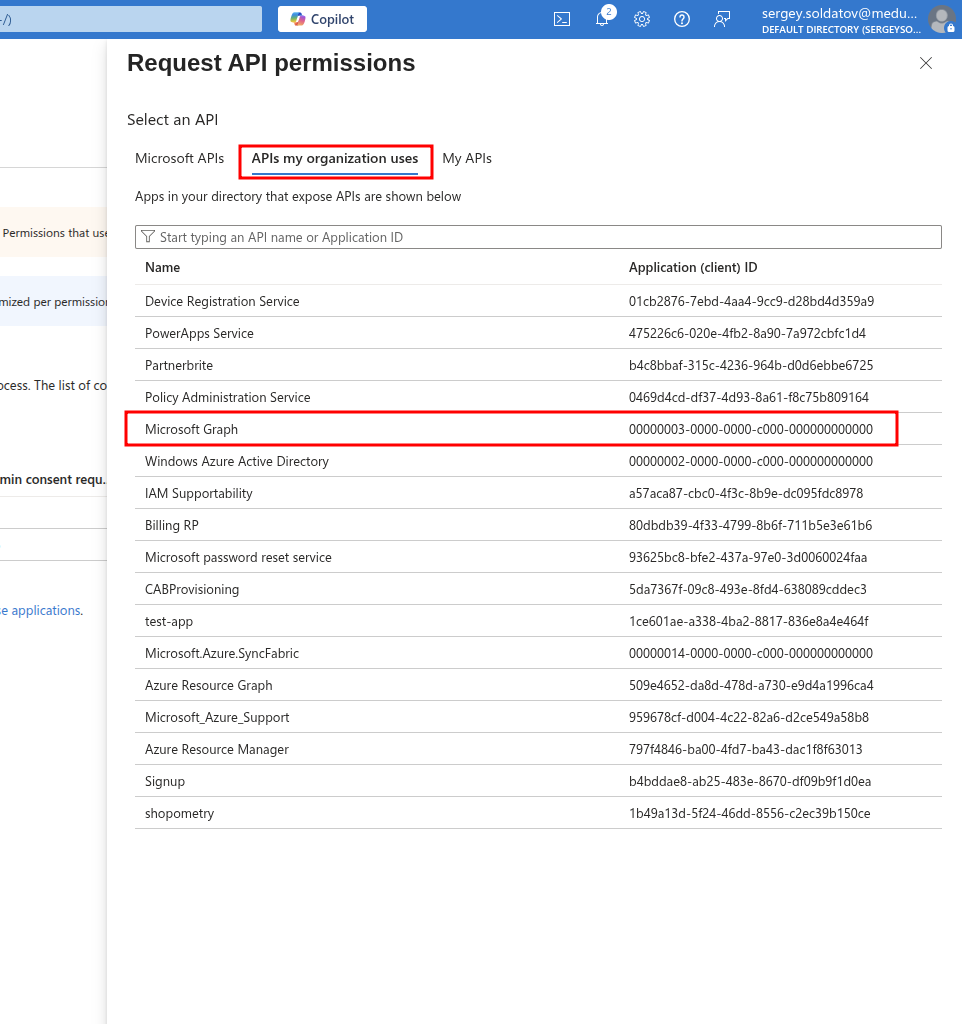This screenshot has height=1024, width=962.
Task: Click the portal search box in header
Action: 131,19
